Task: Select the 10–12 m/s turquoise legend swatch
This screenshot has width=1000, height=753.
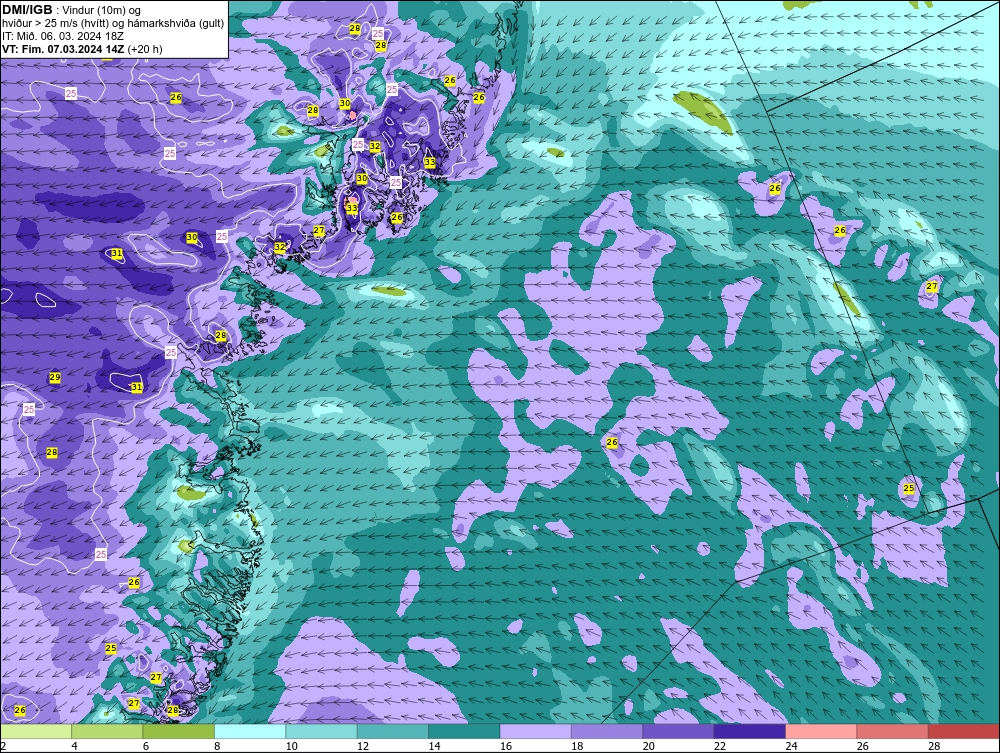Action: [321, 731]
